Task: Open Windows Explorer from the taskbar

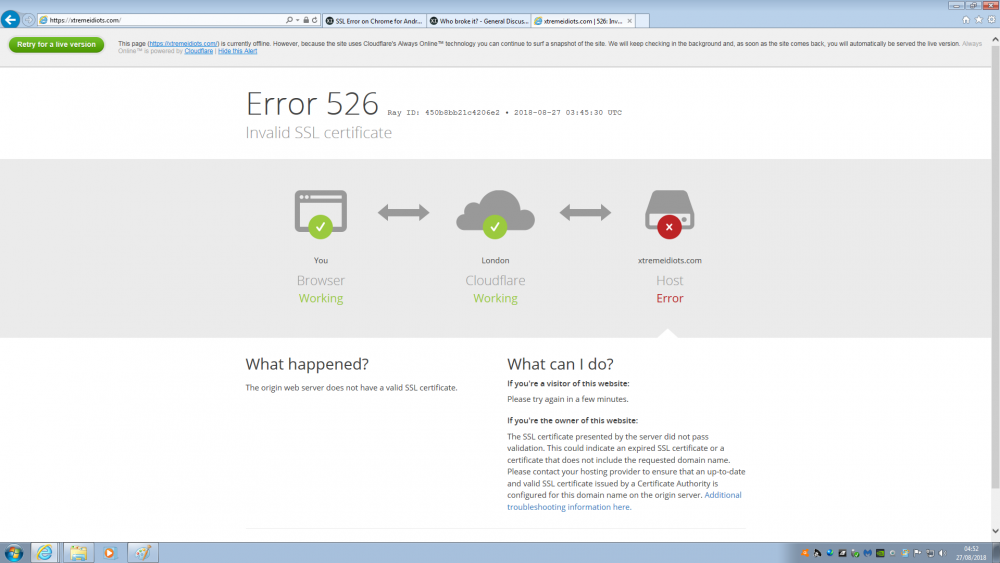Action: (77, 552)
